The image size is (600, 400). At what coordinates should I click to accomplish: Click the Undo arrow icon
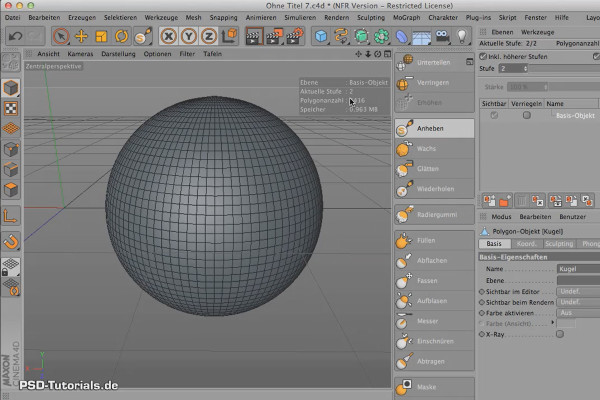point(16,36)
